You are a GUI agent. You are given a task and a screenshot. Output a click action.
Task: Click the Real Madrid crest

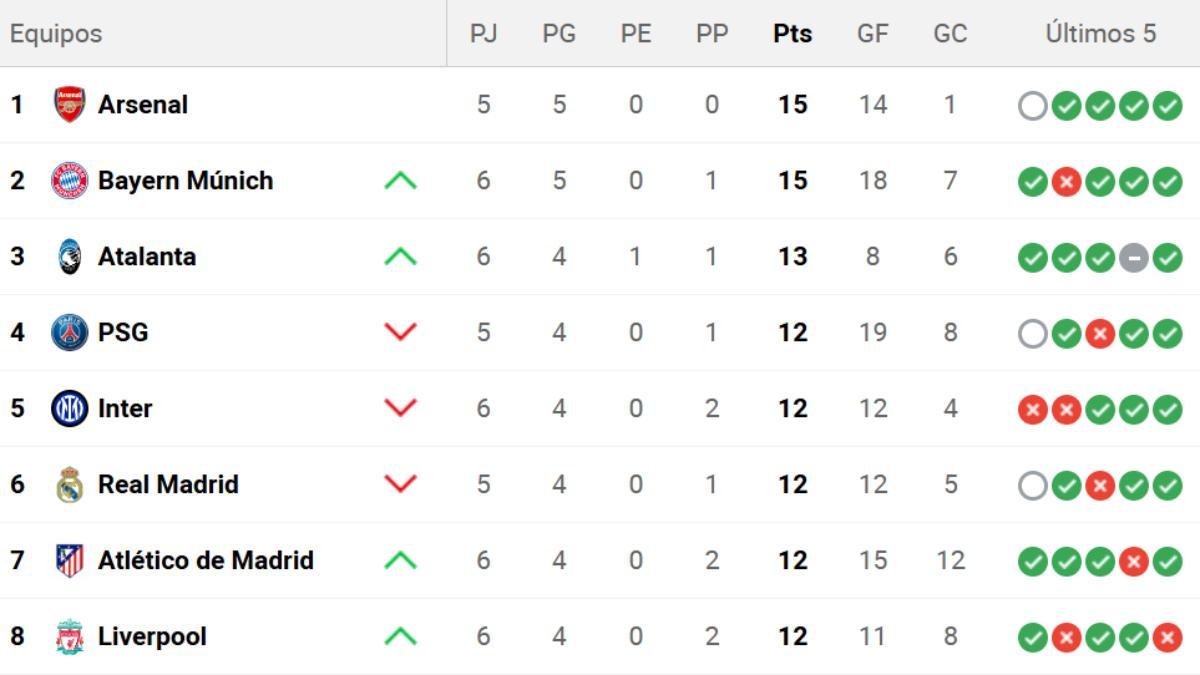pyautogui.click(x=69, y=485)
